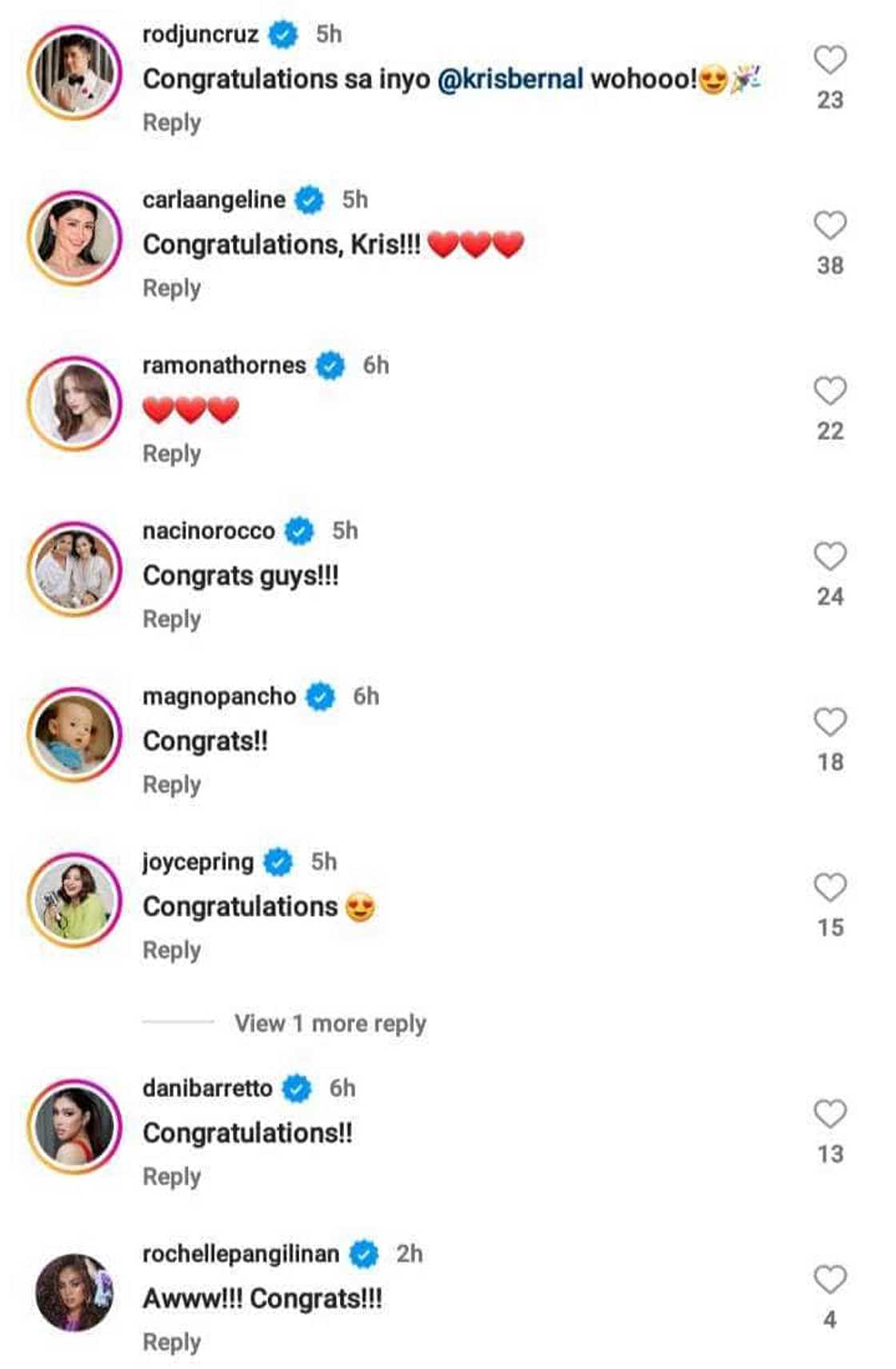Viewport: 896px width, 1369px height.
Task: Open carlaangeline's avatar story
Action: click(x=74, y=238)
